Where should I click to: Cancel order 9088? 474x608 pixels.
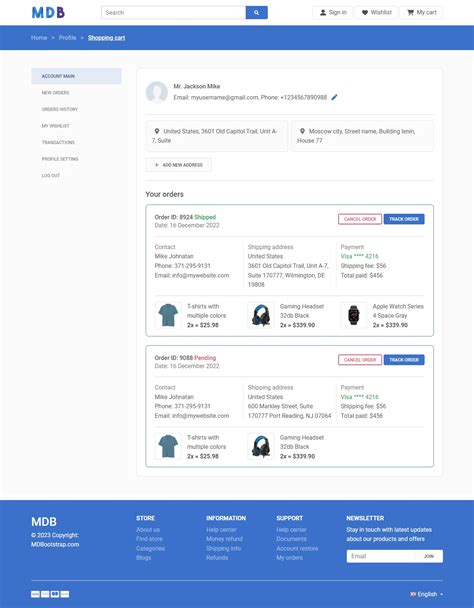tap(360, 360)
